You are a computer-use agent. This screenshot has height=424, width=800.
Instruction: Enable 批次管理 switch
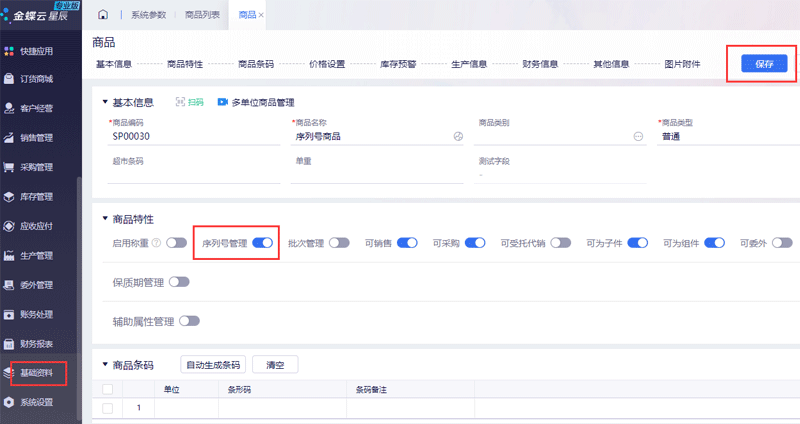[x=339, y=243]
